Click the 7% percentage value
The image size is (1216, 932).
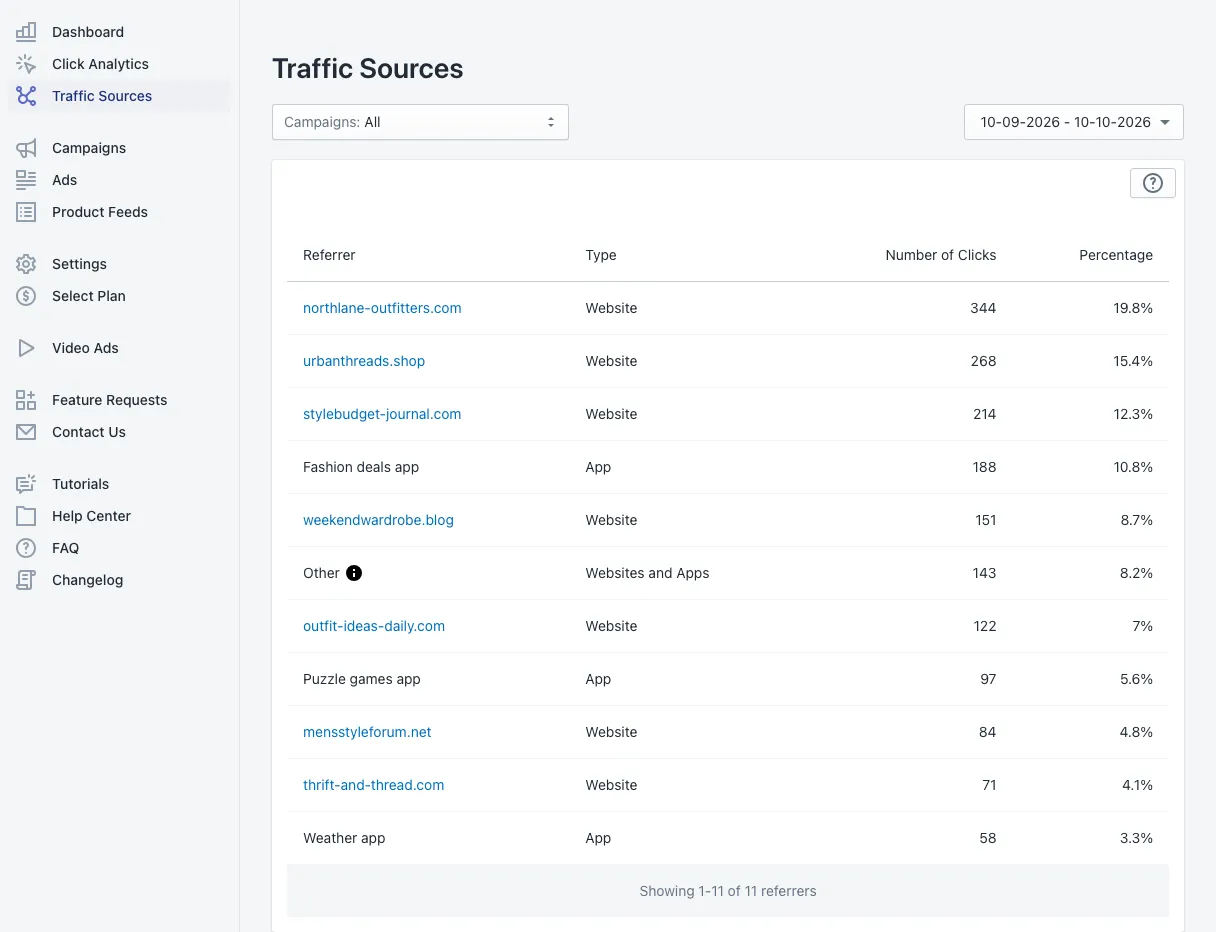click(x=1142, y=626)
